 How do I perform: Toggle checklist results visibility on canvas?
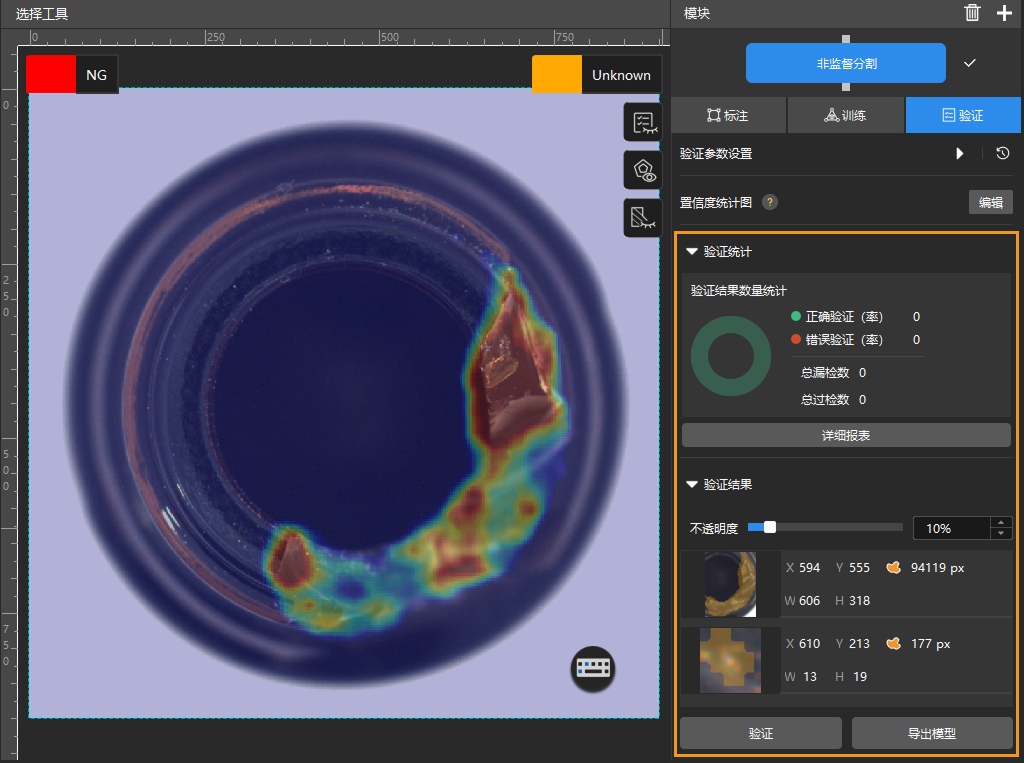(x=642, y=121)
